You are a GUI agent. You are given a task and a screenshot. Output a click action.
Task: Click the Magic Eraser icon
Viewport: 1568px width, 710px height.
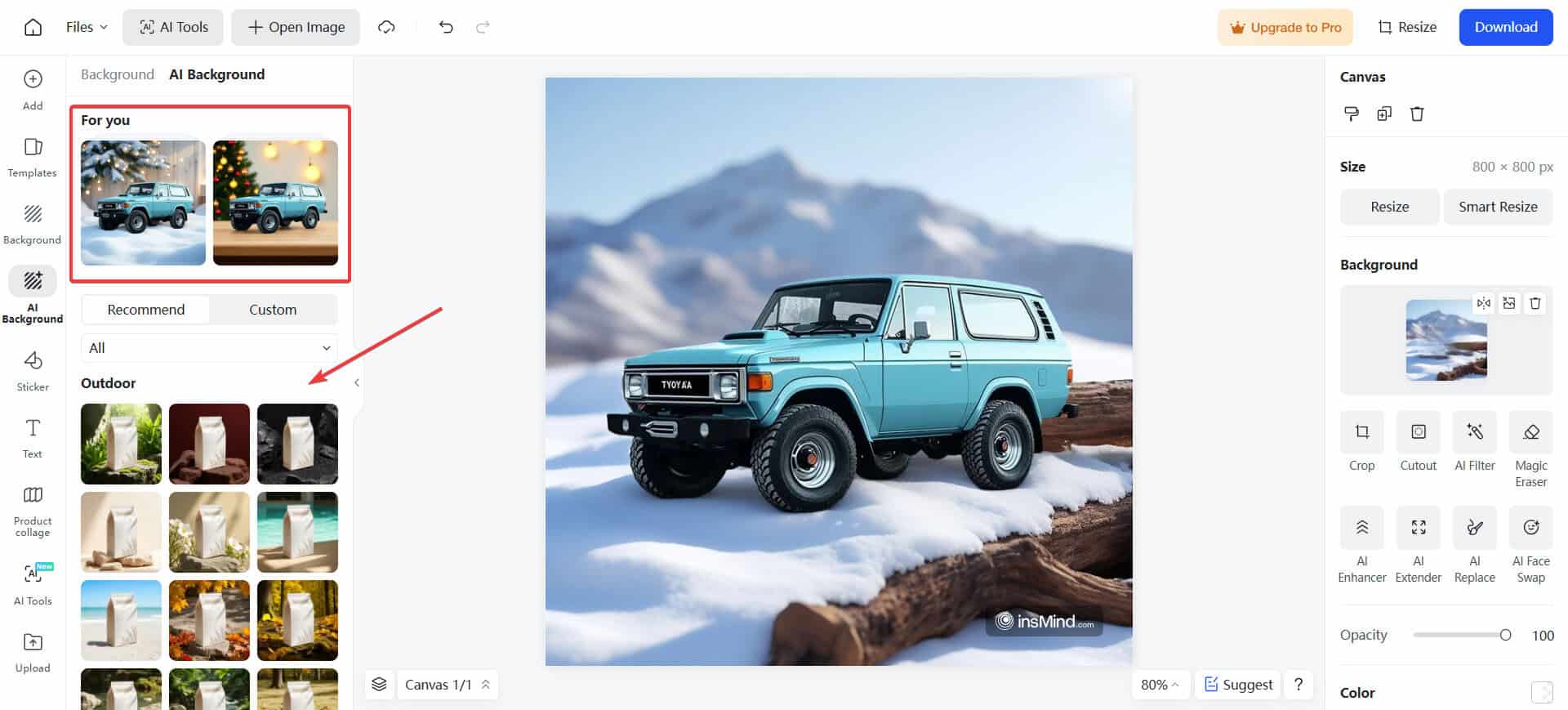click(1530, 432)
